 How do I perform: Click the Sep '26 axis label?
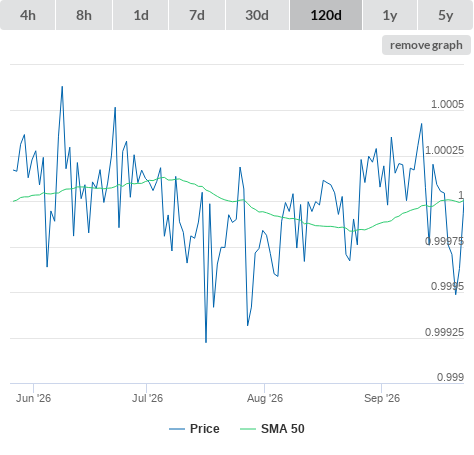(382, 398)
